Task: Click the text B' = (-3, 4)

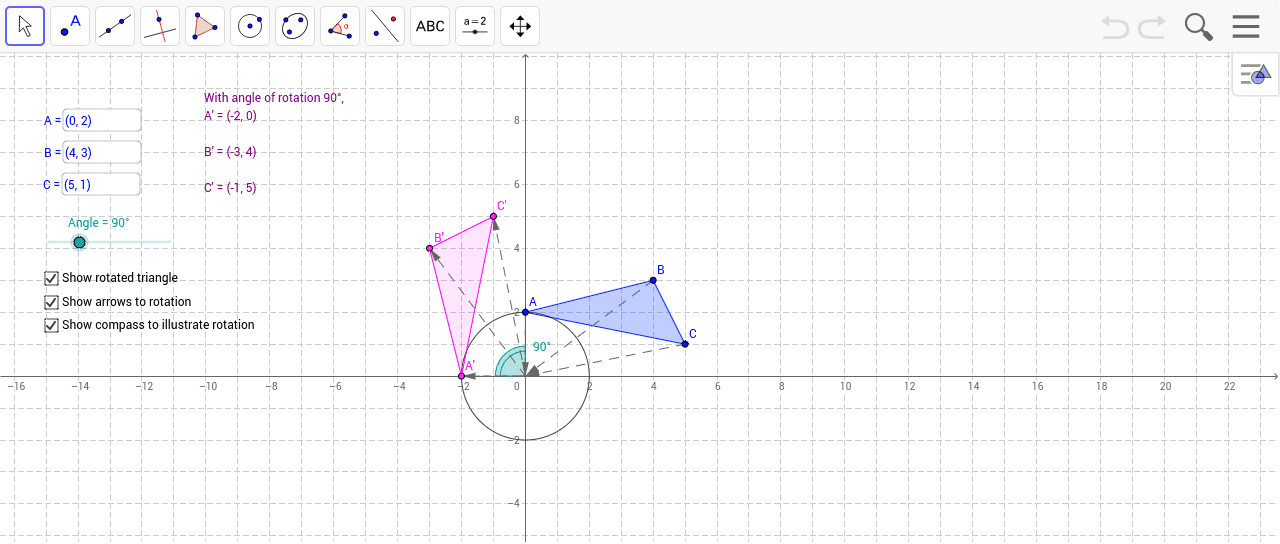Action: tap(230, 152)
